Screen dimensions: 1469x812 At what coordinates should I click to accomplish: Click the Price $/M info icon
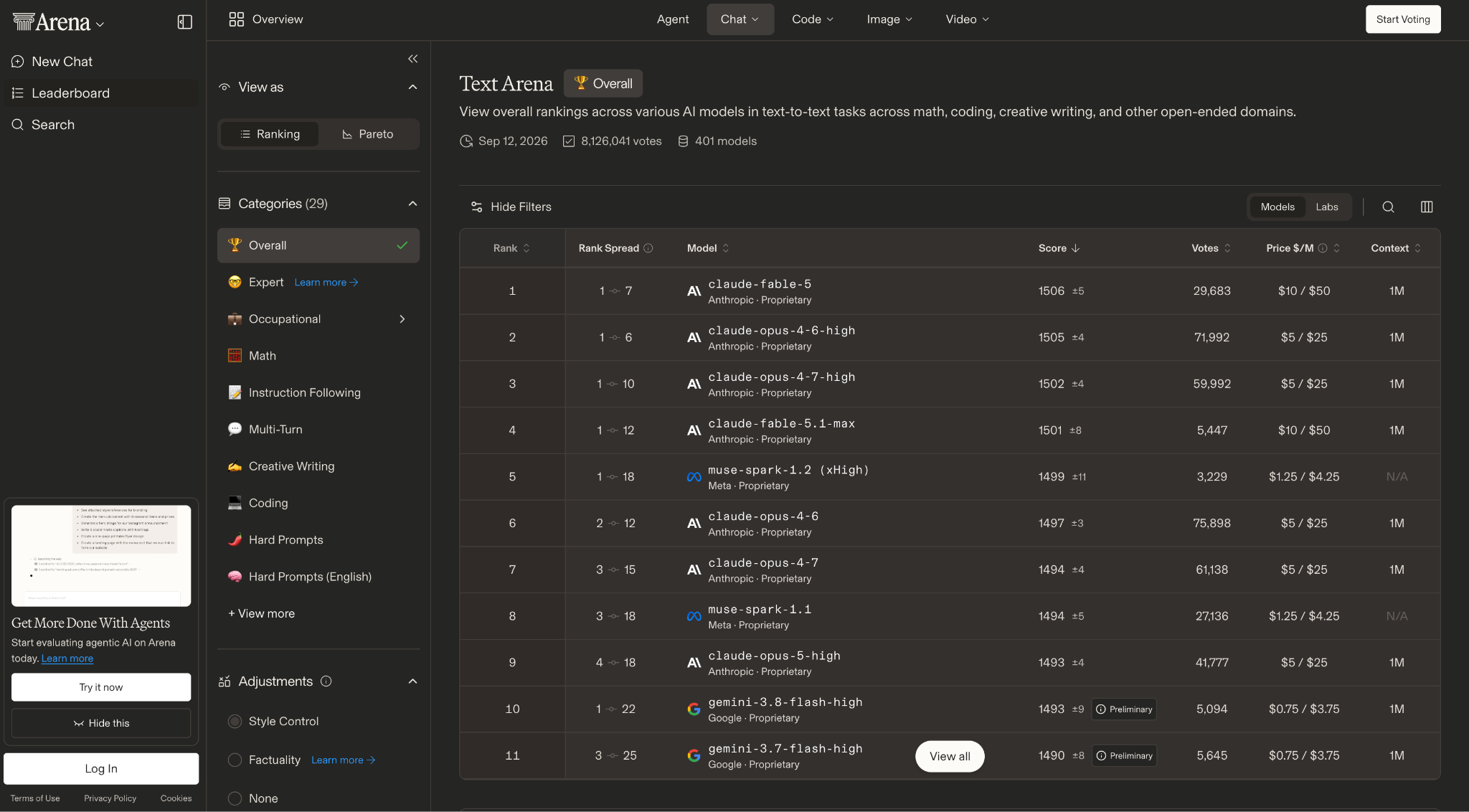click(1323, 248)
